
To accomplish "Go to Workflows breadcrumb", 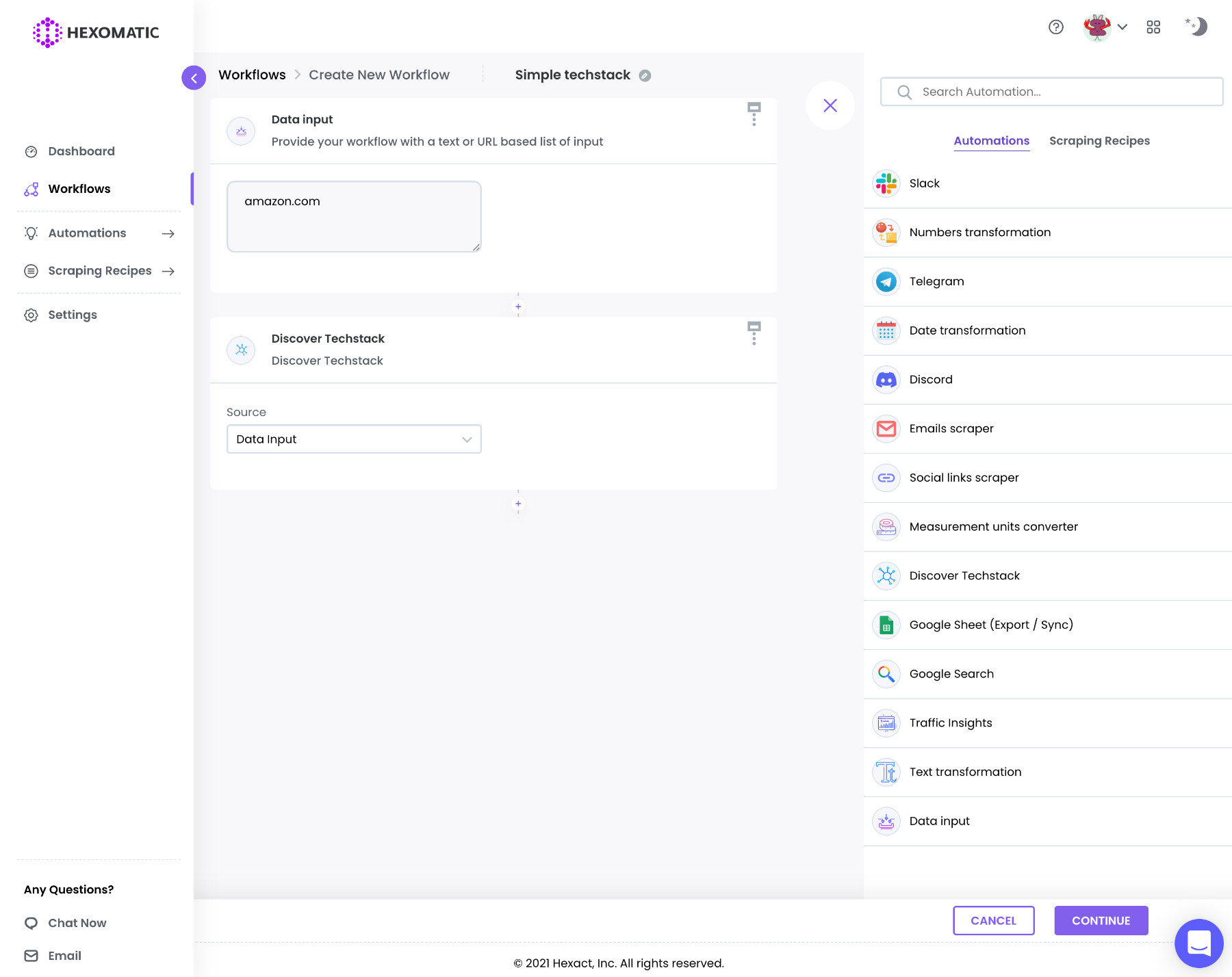I will pyautogui.click(x=252, y=75).
